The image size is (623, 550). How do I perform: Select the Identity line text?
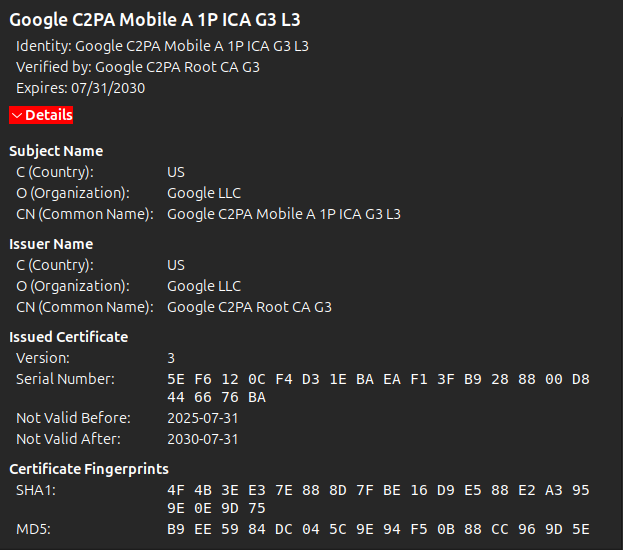coord(163,46)
